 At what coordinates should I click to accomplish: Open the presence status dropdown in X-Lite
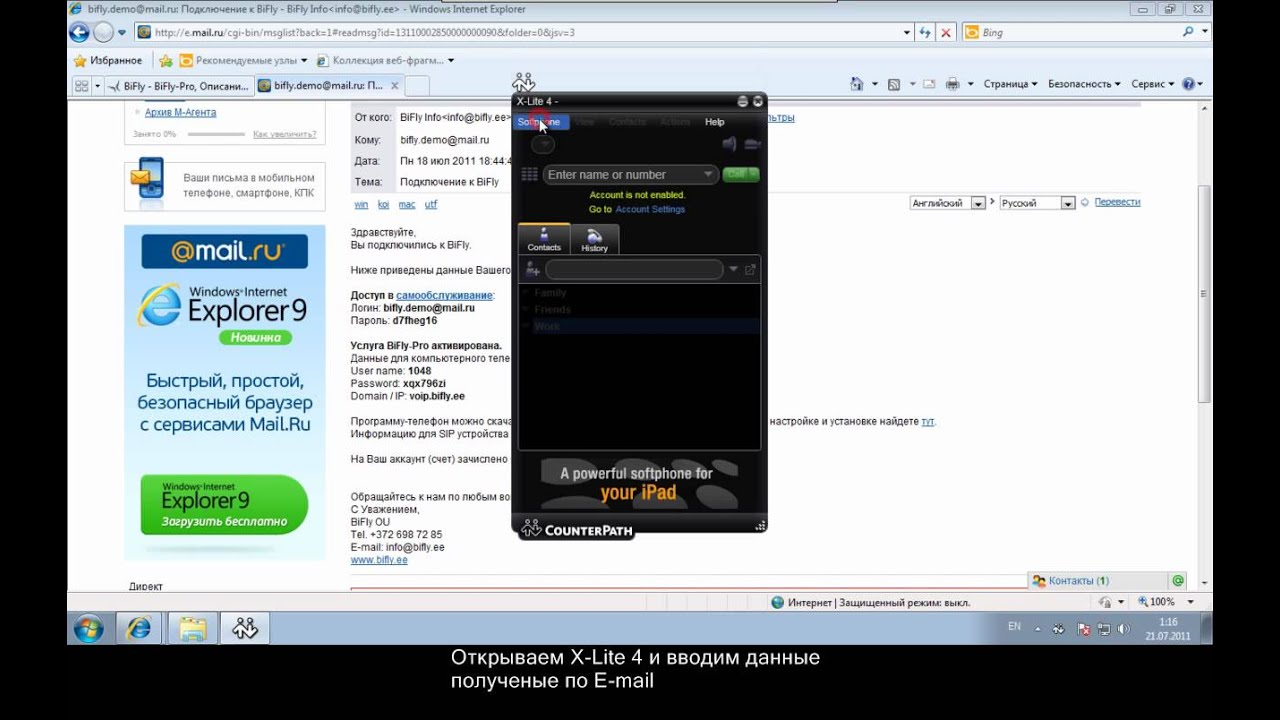pos(542,144)
